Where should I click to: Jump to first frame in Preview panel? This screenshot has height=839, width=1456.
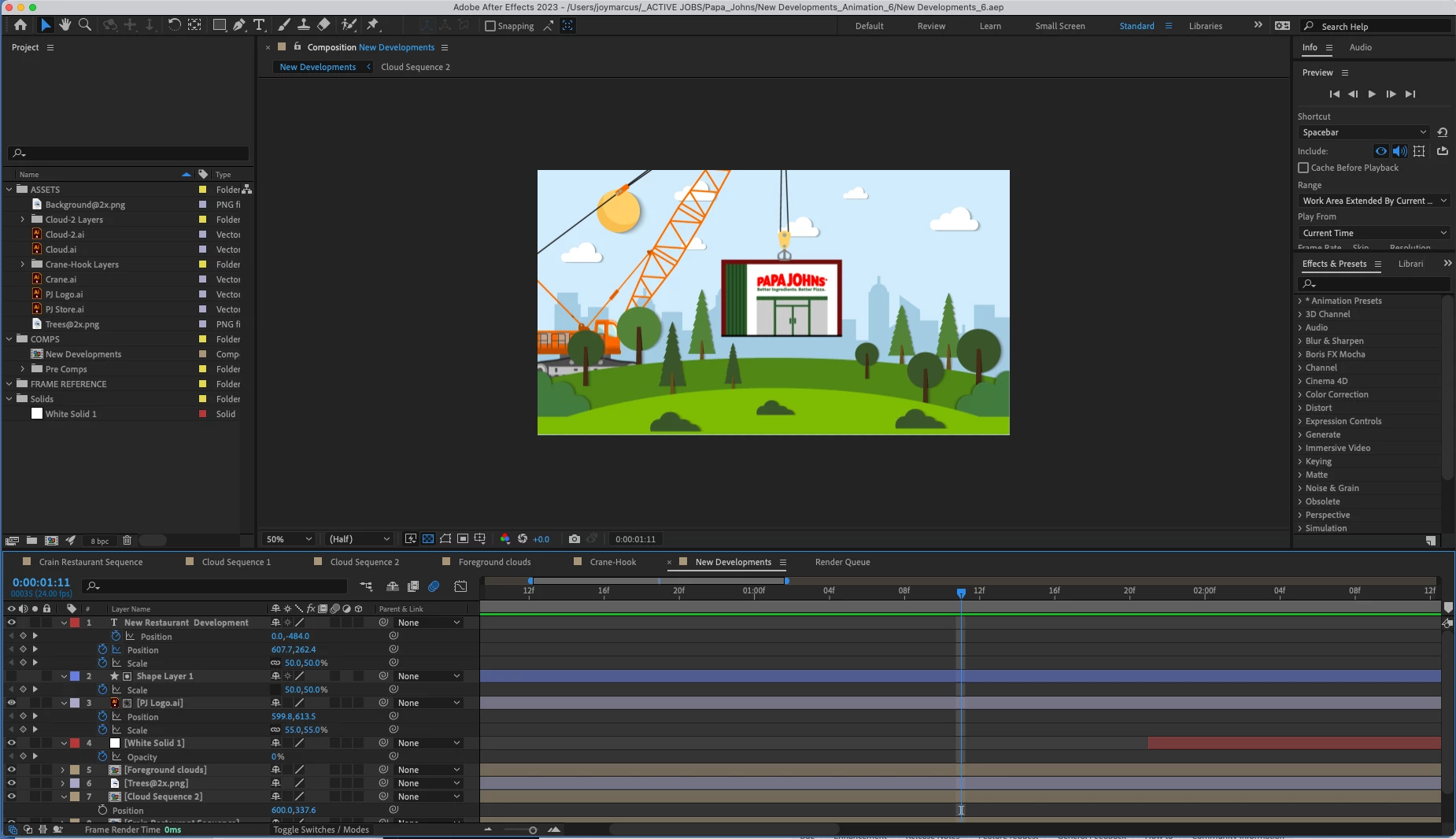[x=1335, y=94]
